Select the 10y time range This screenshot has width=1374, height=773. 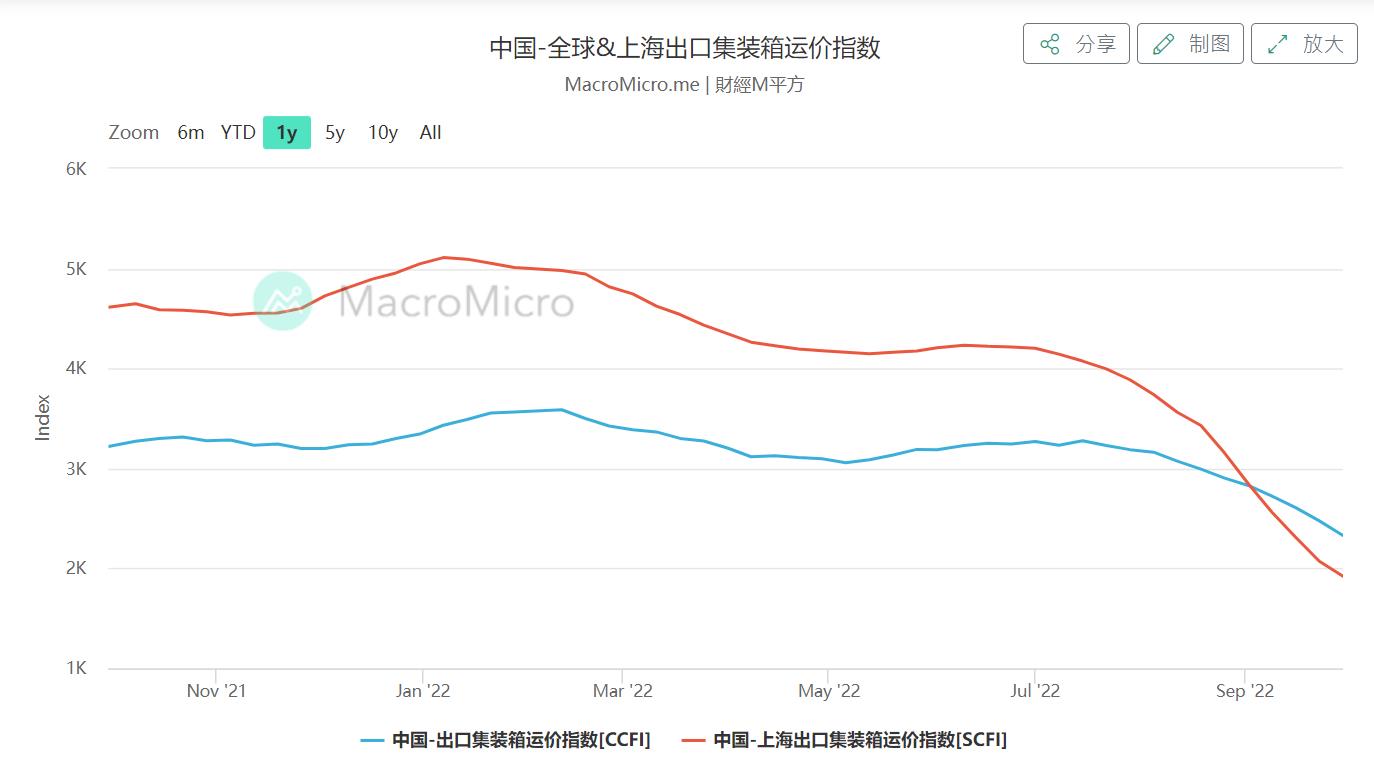[x=381, y=132]
